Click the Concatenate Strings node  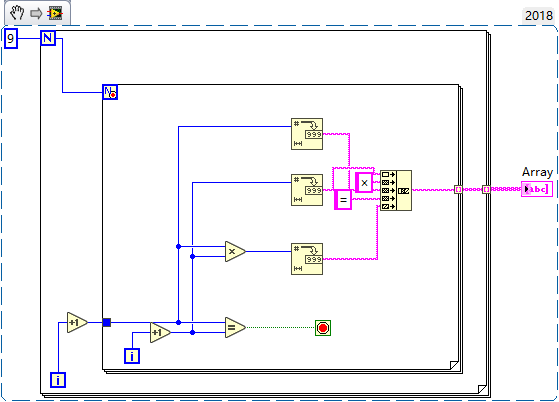click(x=396, y=190)
